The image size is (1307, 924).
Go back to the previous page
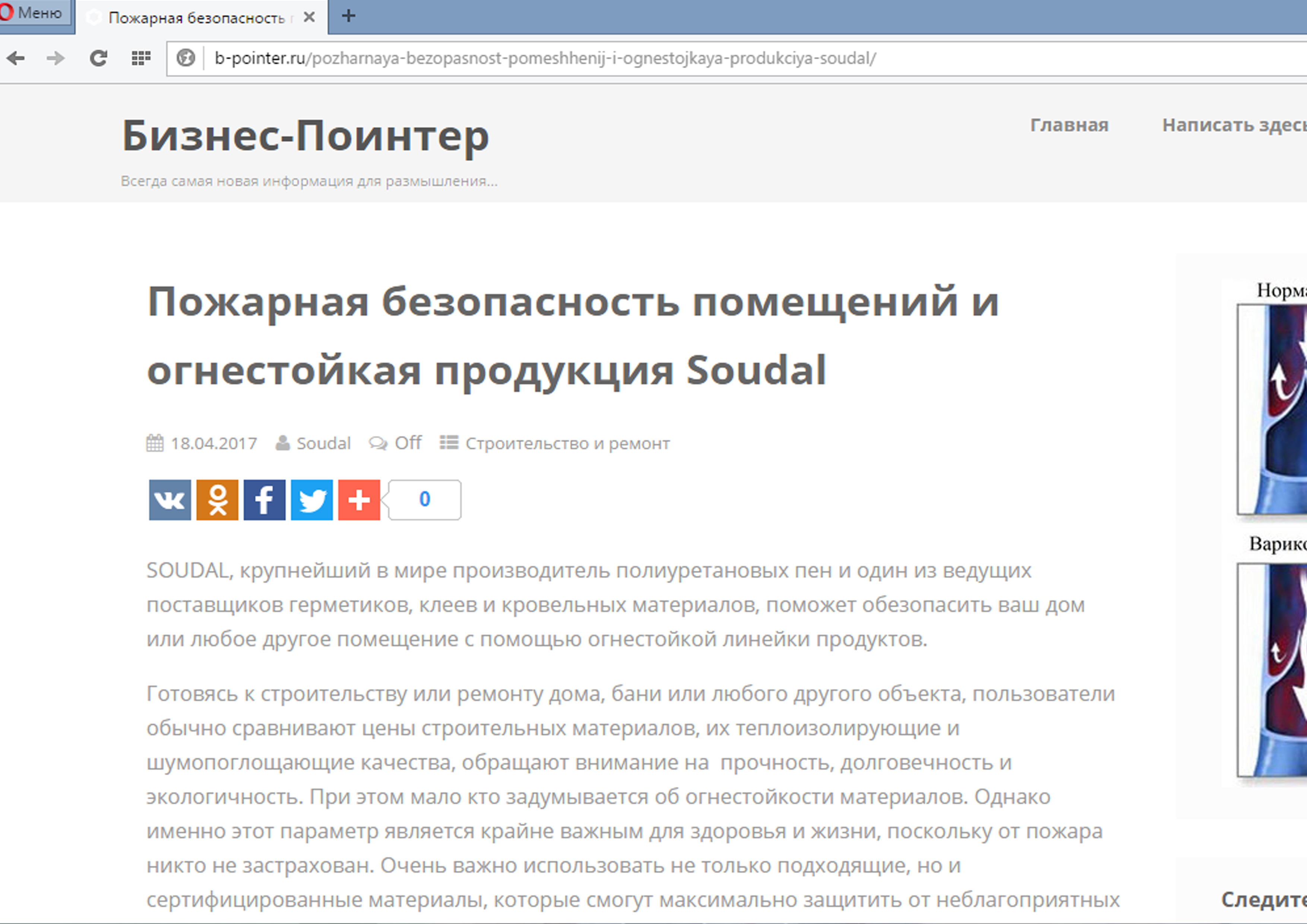[x=16, y=58]
